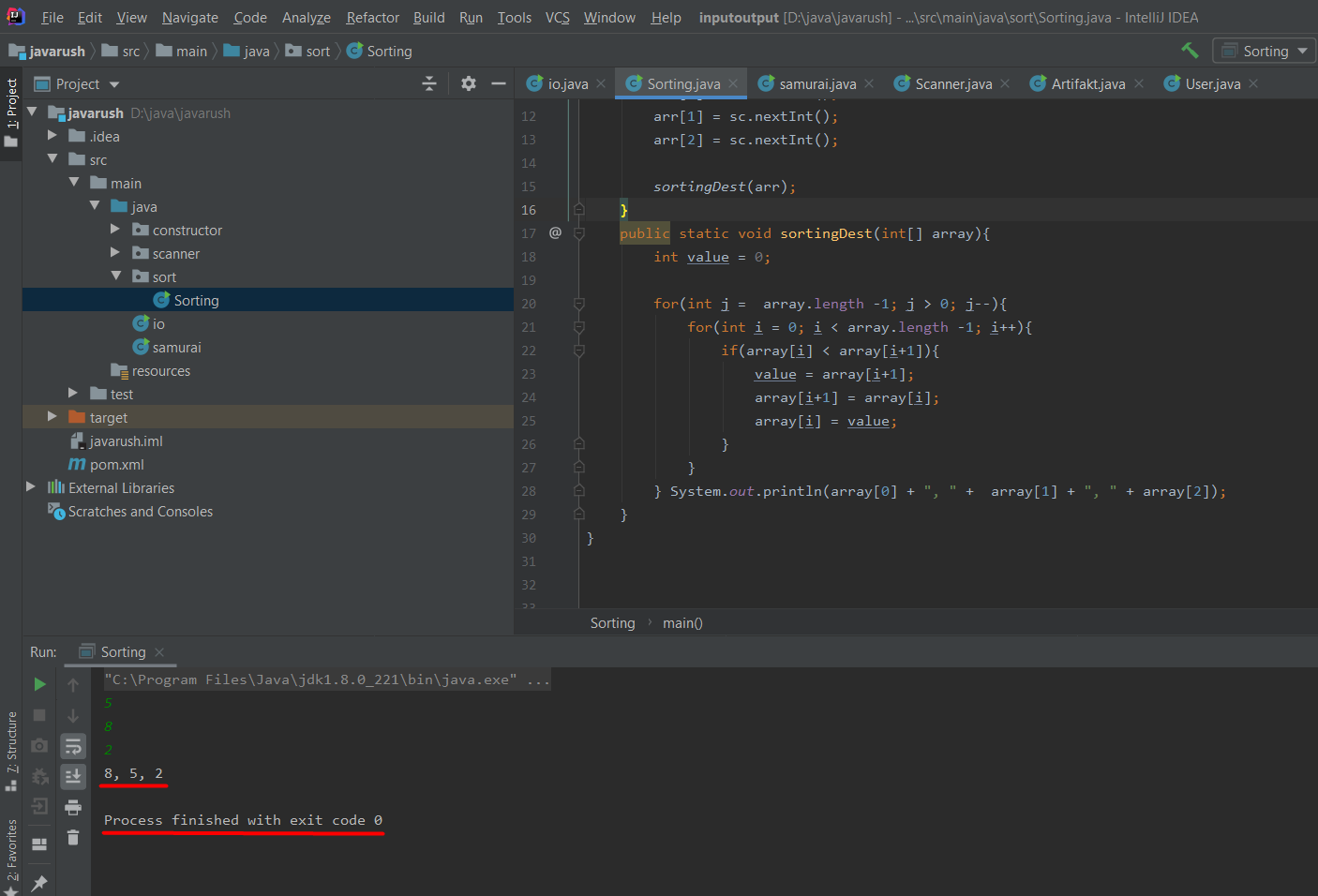Toggle the pin tab icon in Run panel
The image size is (1318, 896).
pos(39,883)
